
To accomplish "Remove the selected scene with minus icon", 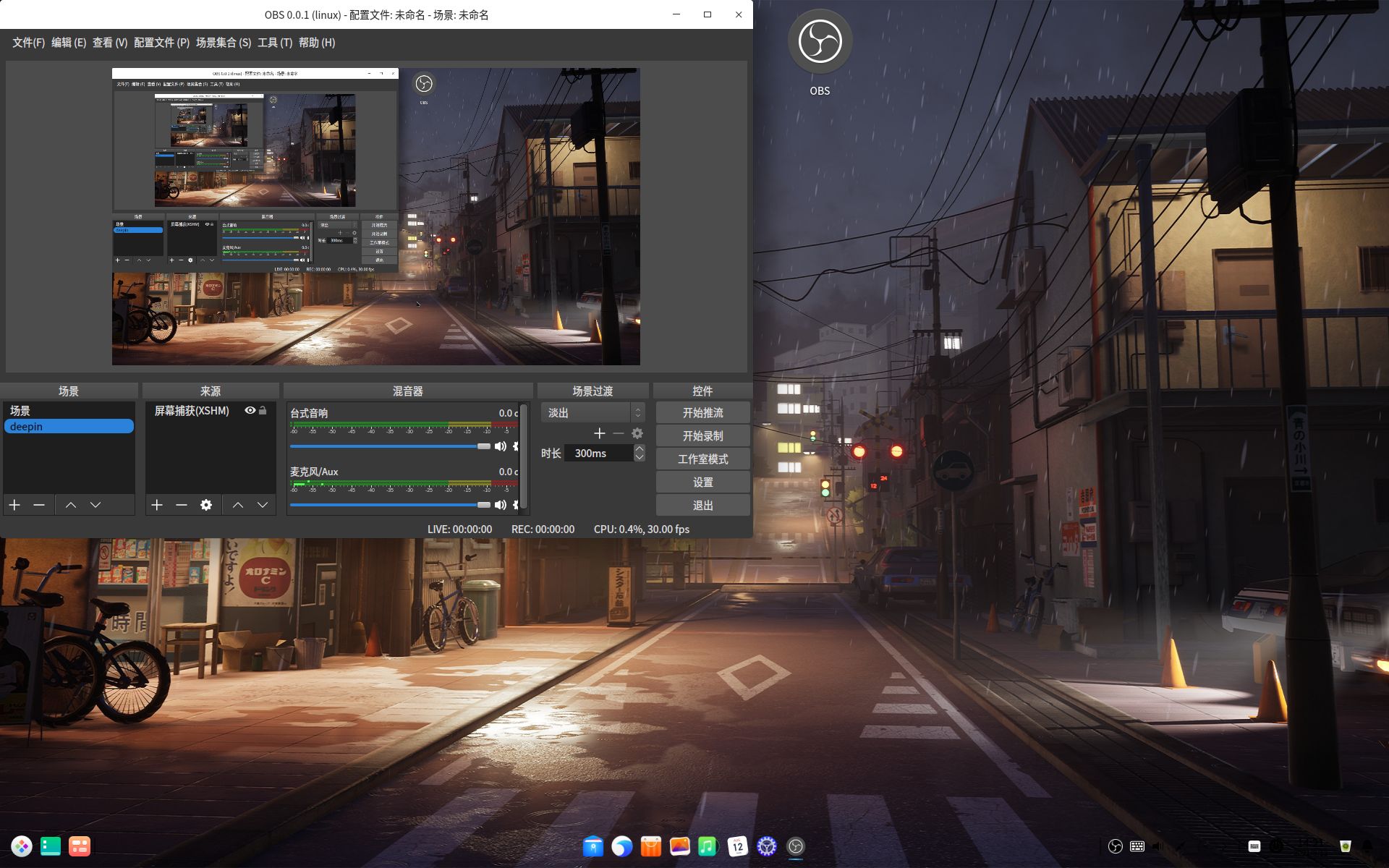I will coord(39,505).
